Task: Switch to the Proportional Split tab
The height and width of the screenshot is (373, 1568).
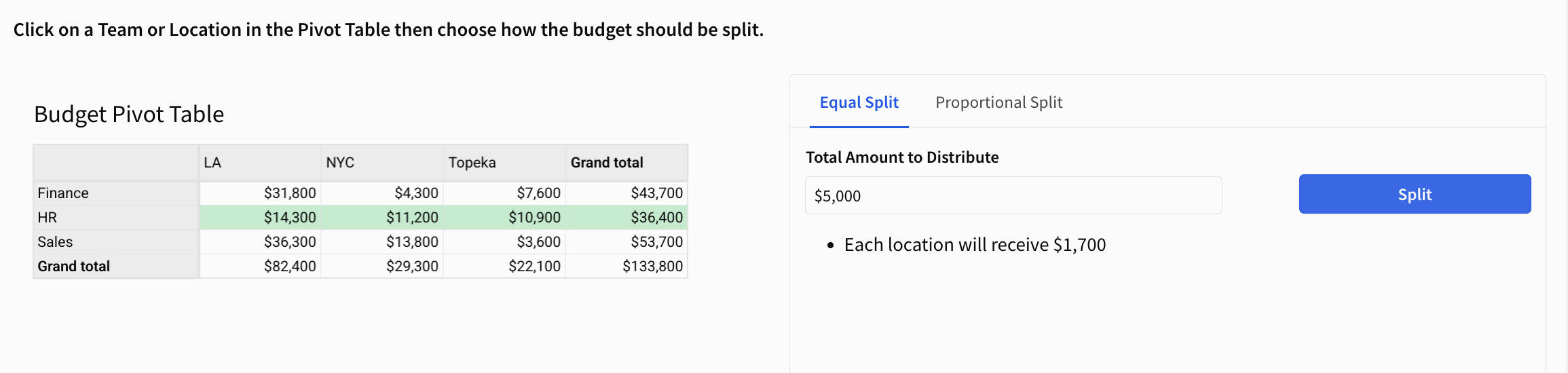Action: pos(998,102)
